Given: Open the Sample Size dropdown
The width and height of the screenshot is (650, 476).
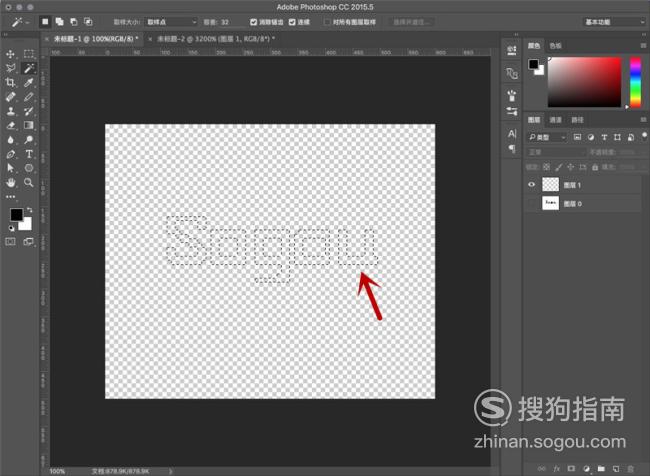Looking at the screenshot, I should [x=171, y=22].
